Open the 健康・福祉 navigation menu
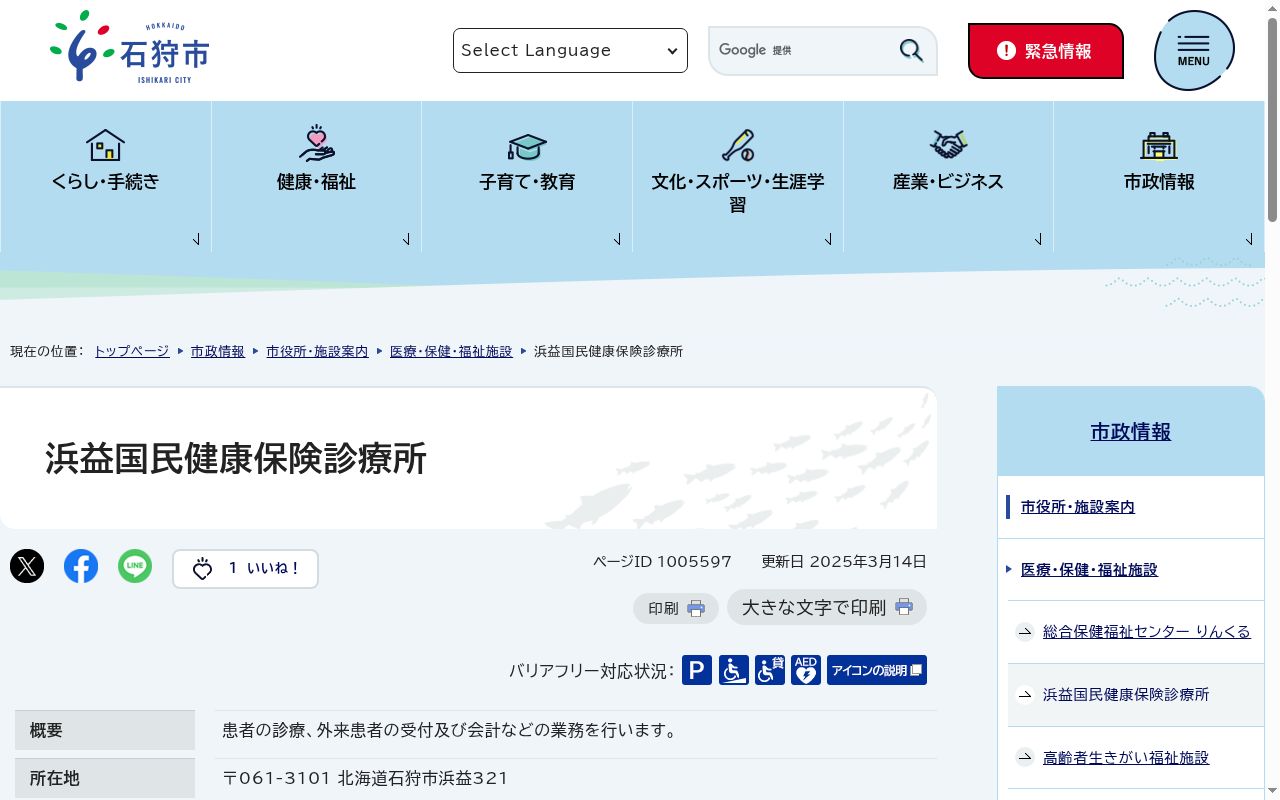 click(x=316, y=177)
